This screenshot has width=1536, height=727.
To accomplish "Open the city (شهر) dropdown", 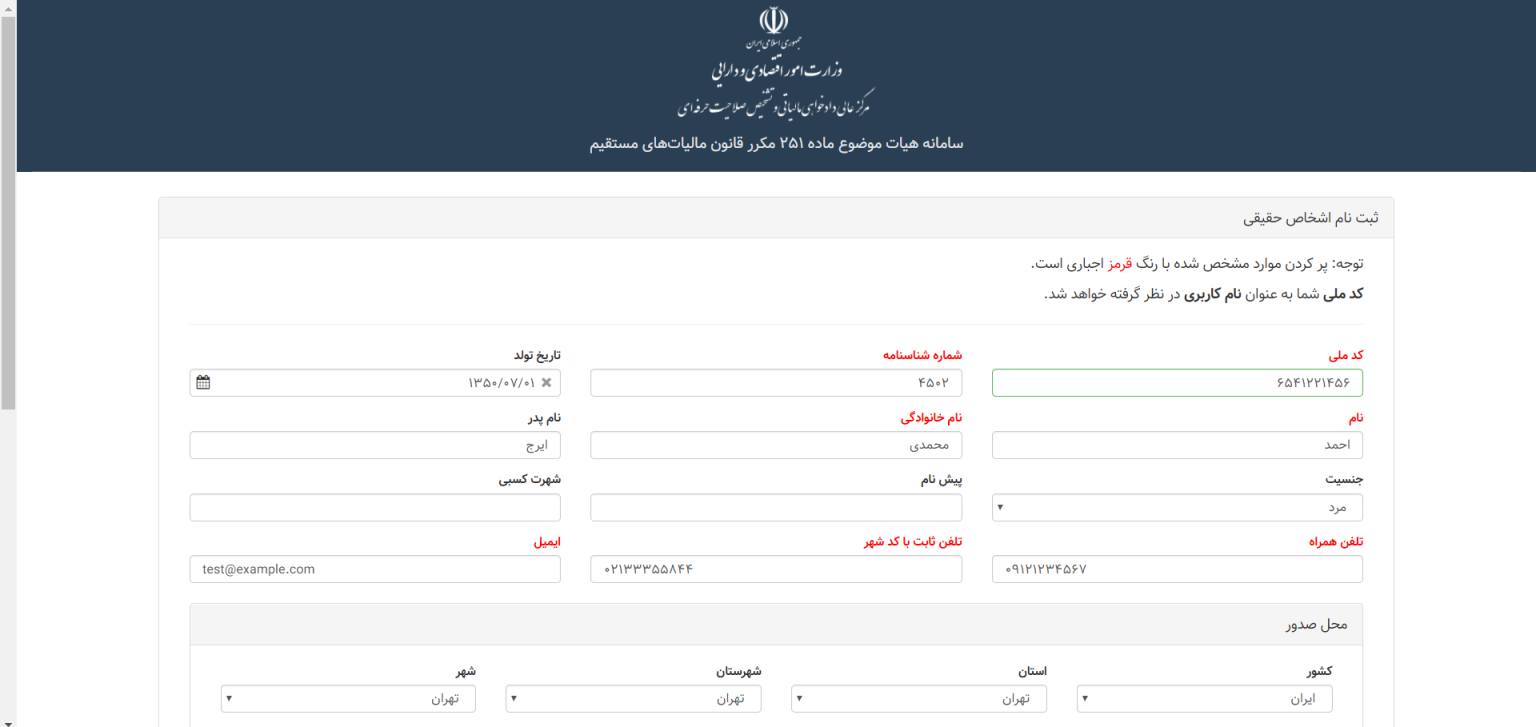I will coord(347,699).
